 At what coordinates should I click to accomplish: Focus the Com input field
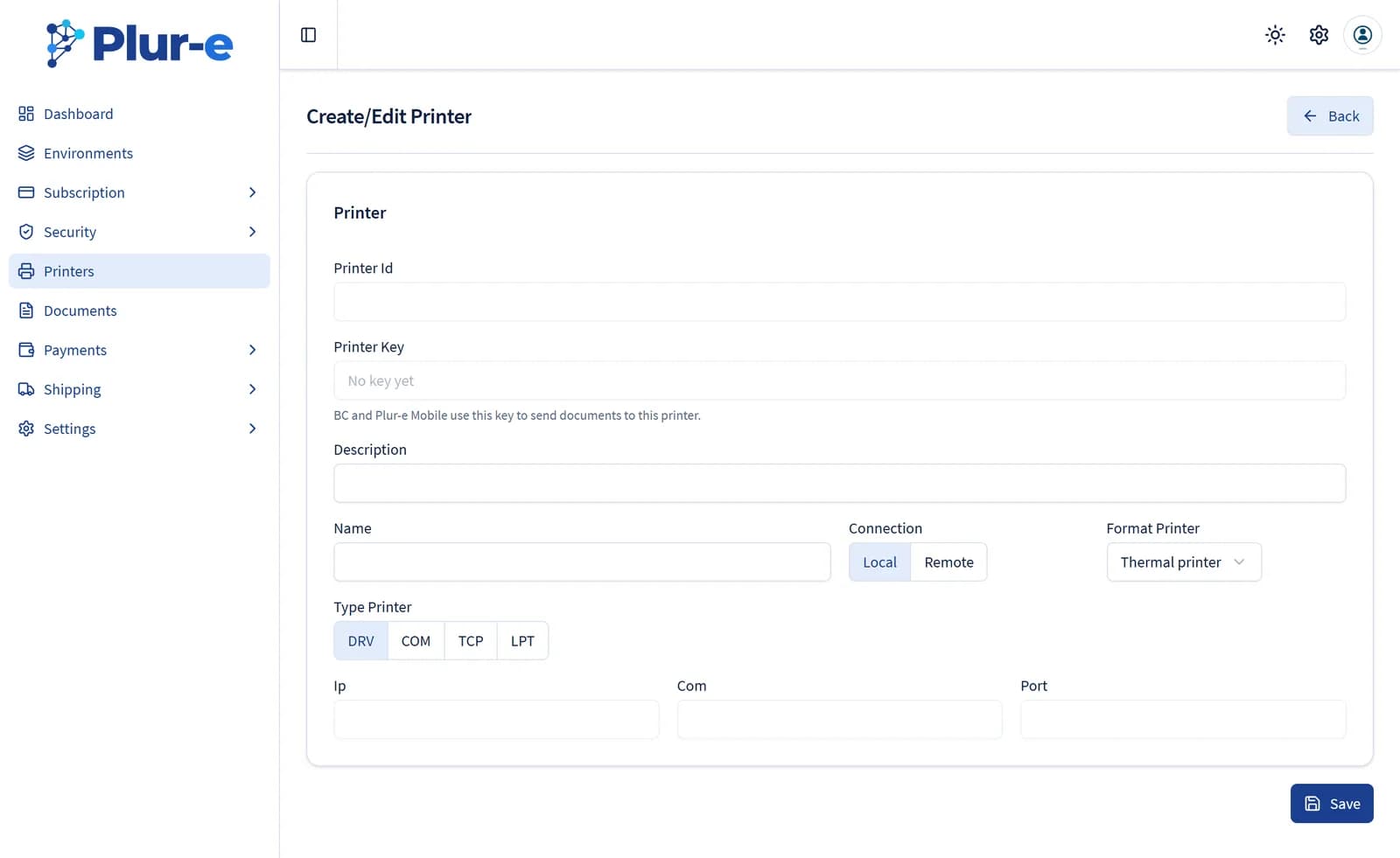pyautogui.click(x=839, y=720)
